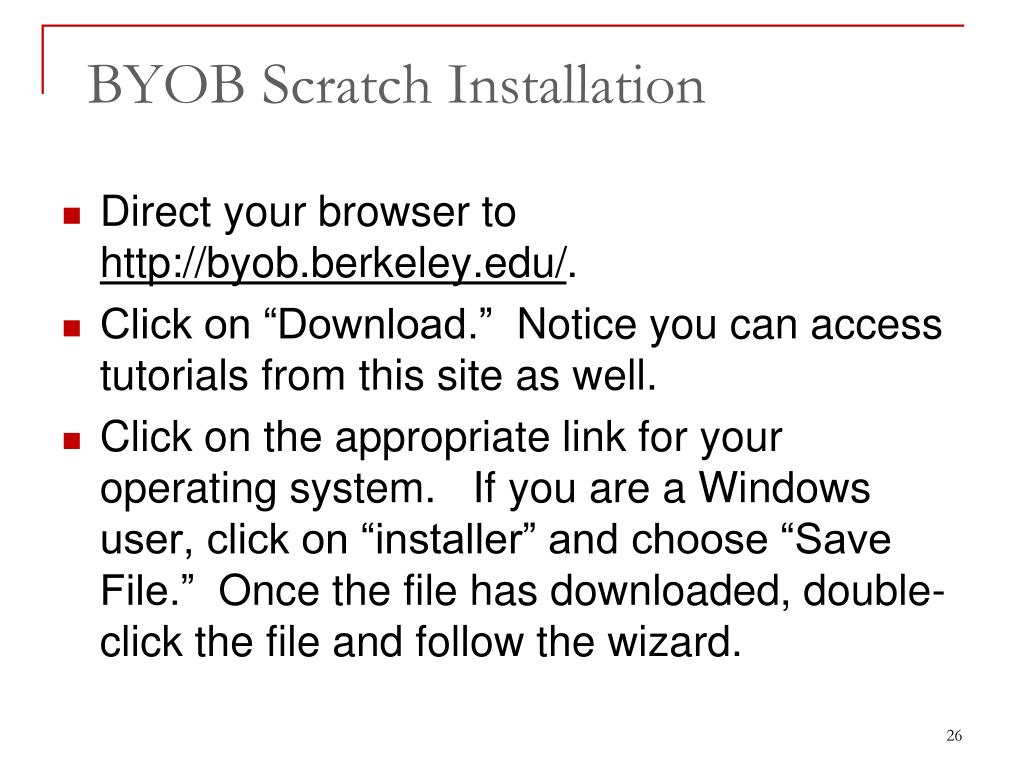The height and width of the screenshot is (768, 1024).
Task: Click the word "double-" ending the fourth line
Action: 874,590
